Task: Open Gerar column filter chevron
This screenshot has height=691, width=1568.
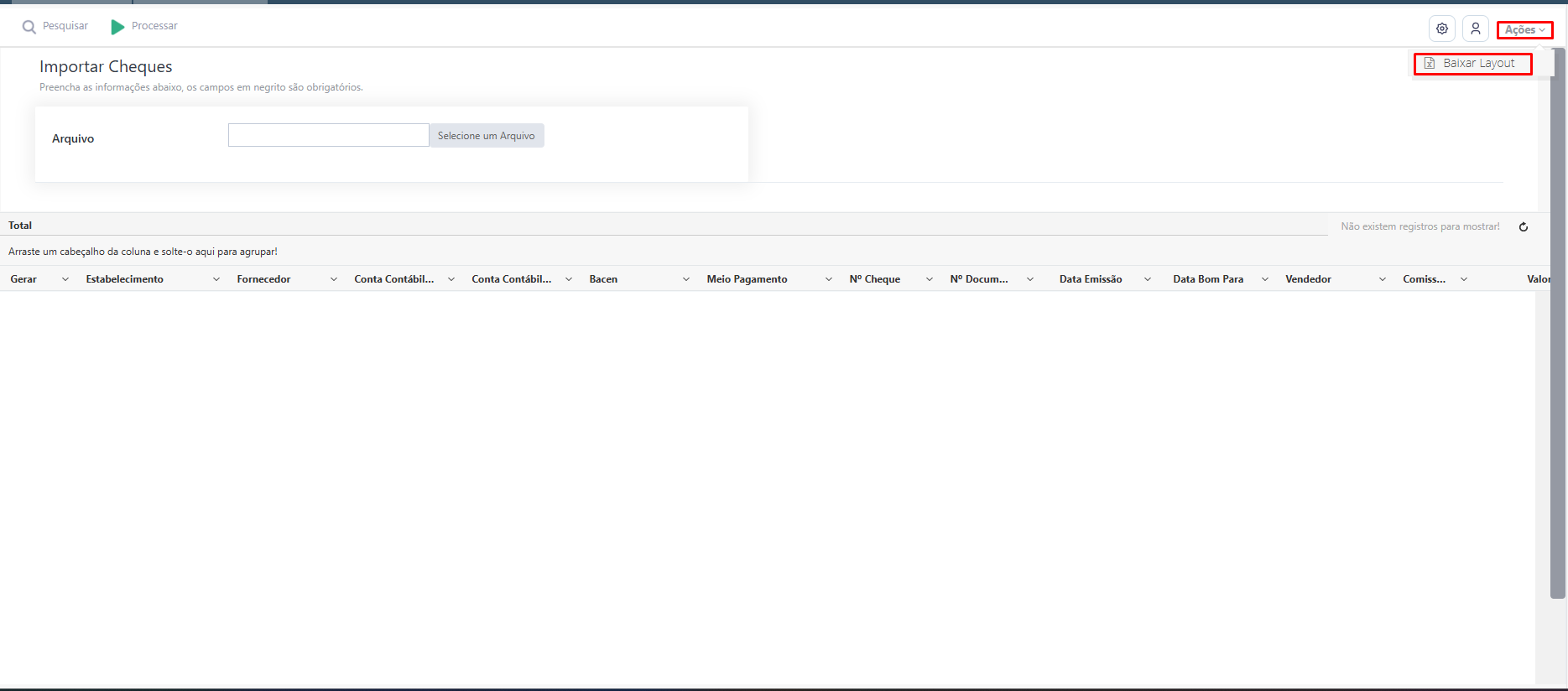Action: click(x=65, y=279)
